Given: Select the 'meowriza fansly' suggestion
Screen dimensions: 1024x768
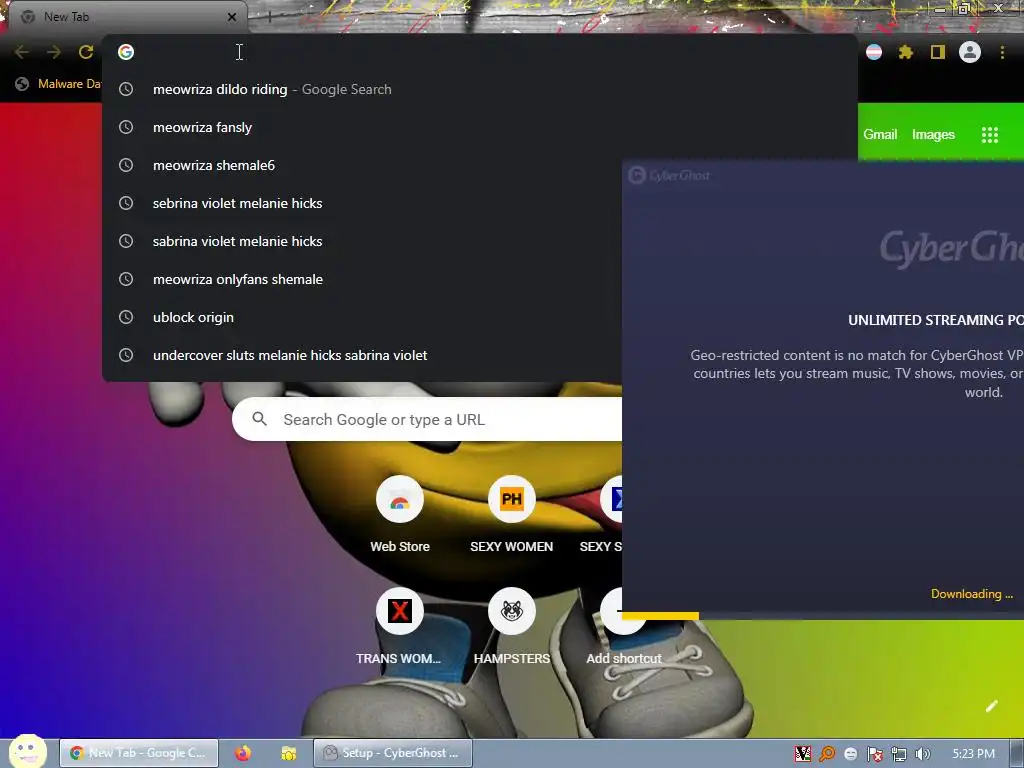Looking at the screenshot, I should [480, 127].
